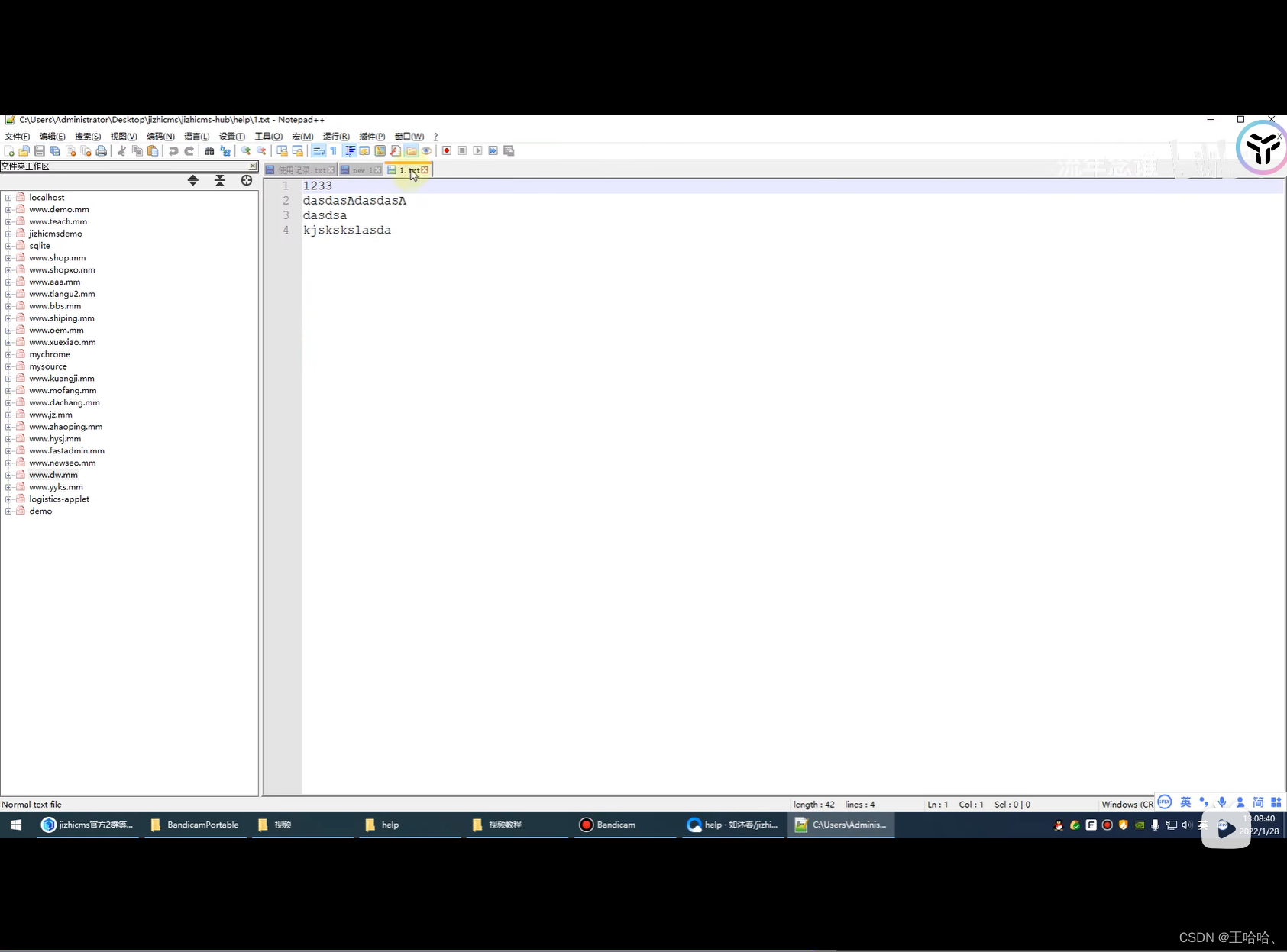
Task: Select the www.teach.mm tree item
Action: coord(58,221)
